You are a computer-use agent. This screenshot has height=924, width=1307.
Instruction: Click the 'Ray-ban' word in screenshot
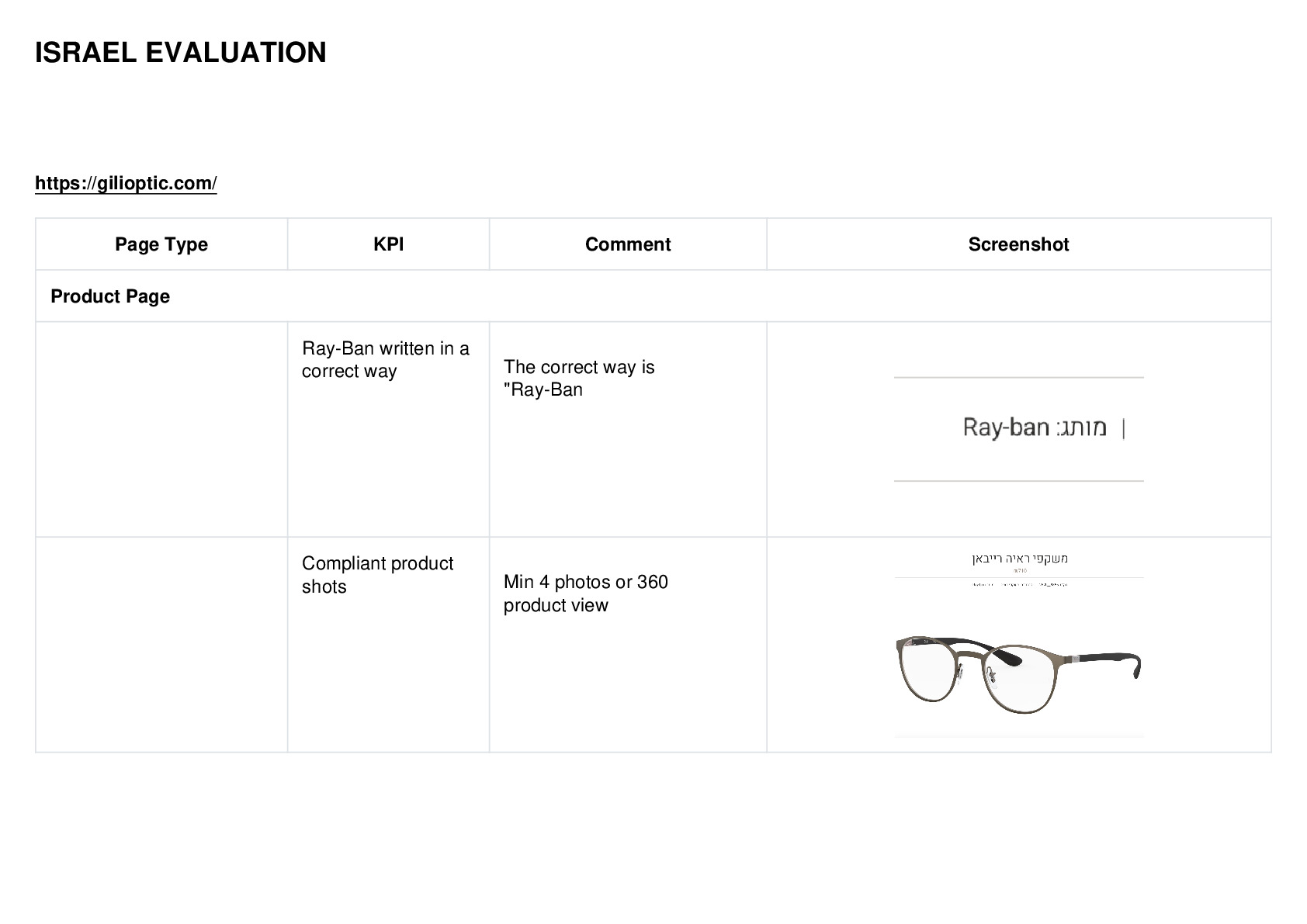pos(1006,427)
